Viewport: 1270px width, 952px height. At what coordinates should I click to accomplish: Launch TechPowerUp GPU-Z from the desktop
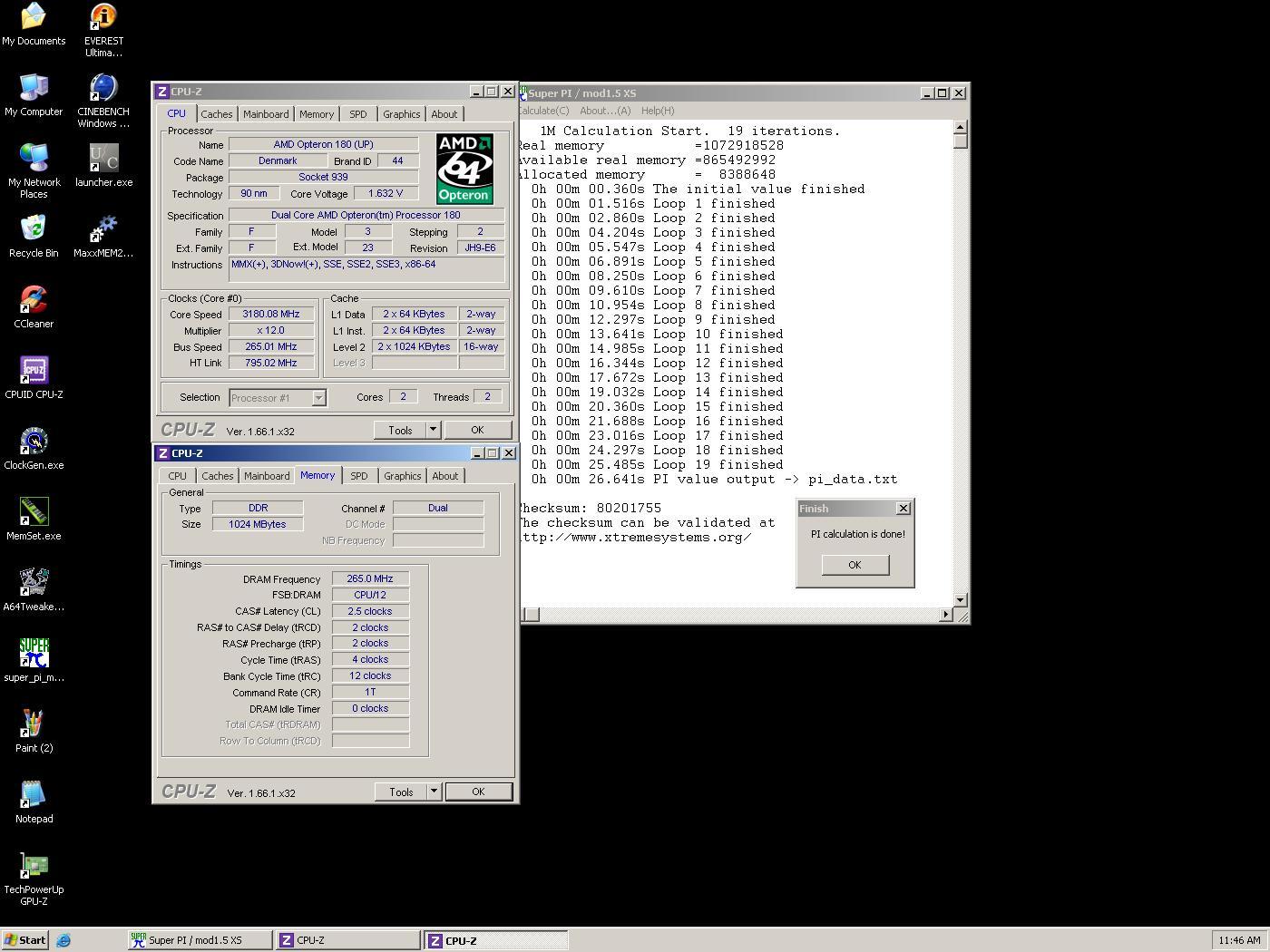point(34,879)
